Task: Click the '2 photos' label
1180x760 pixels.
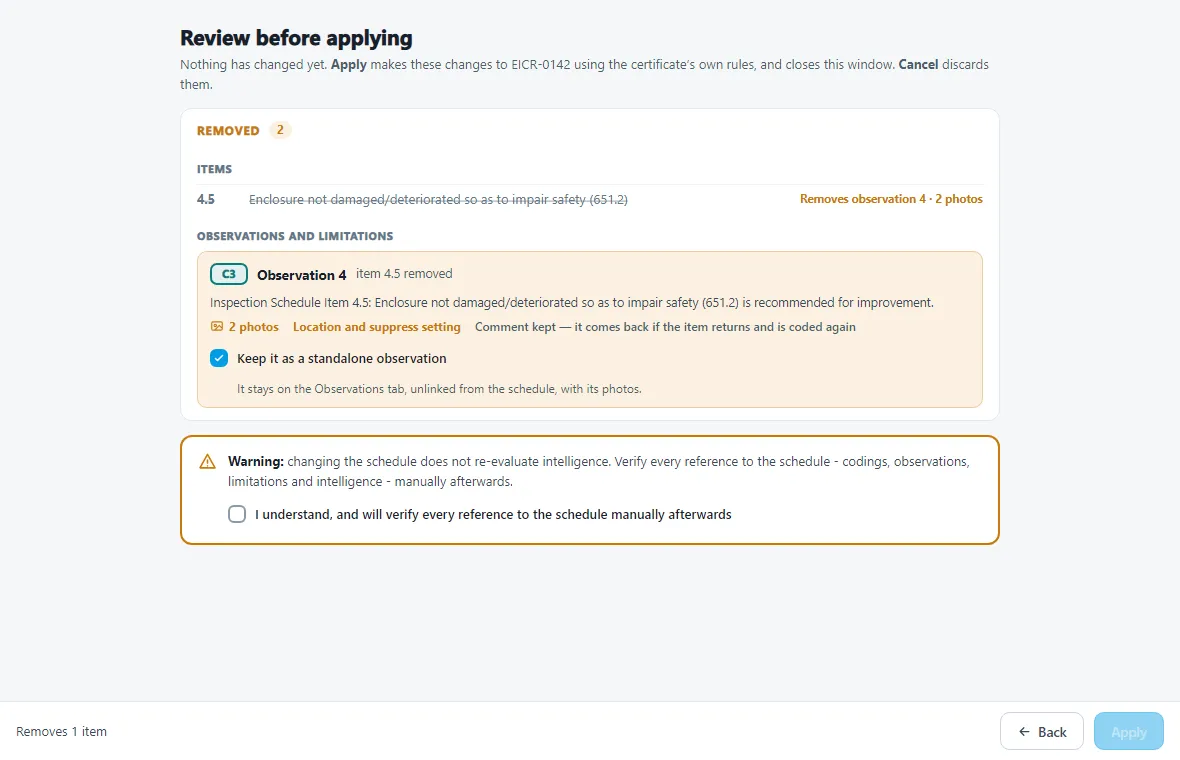Action: [254, 327]
